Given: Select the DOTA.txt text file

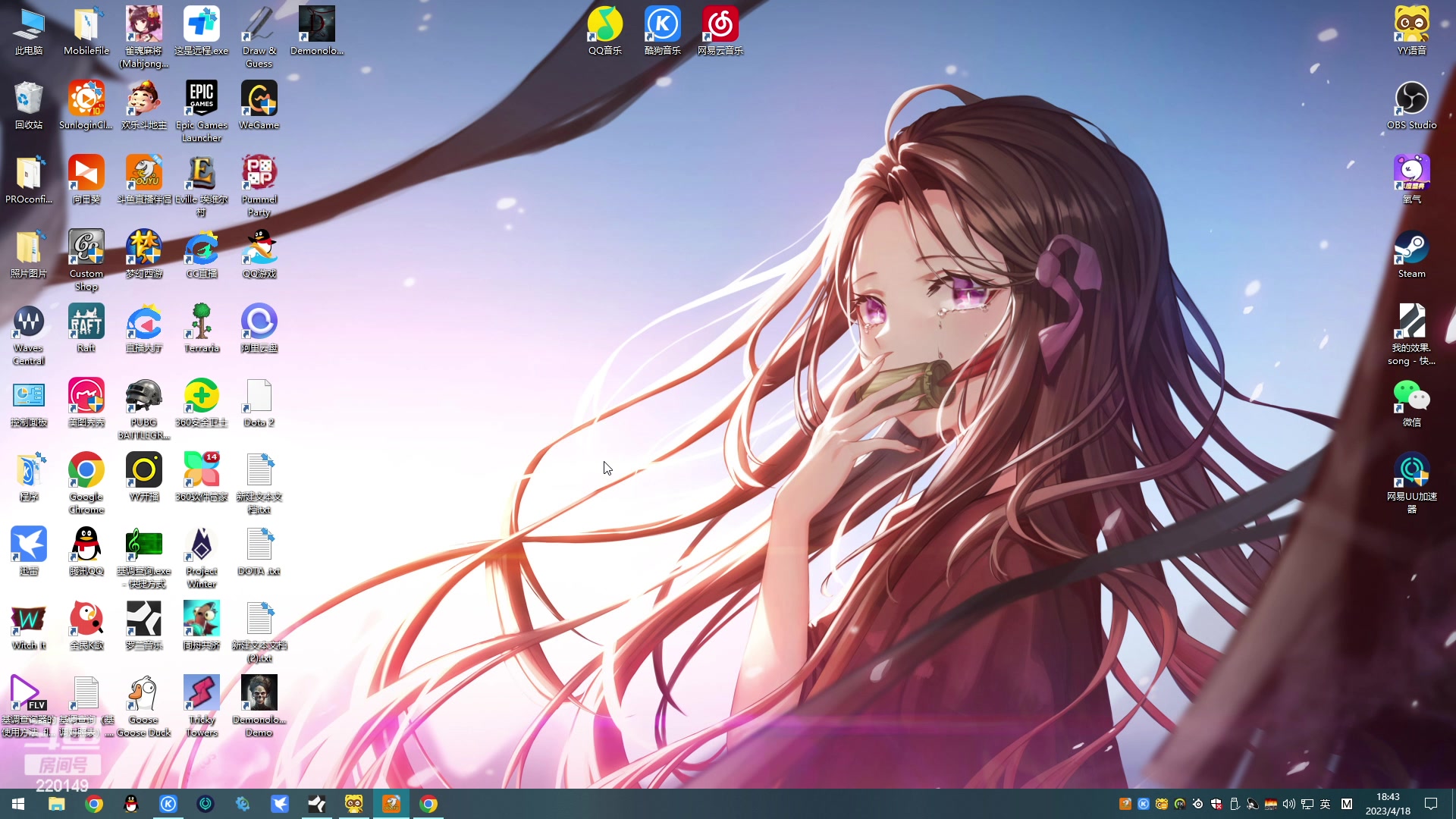Looking at the screenshot, I should [259, 551].
